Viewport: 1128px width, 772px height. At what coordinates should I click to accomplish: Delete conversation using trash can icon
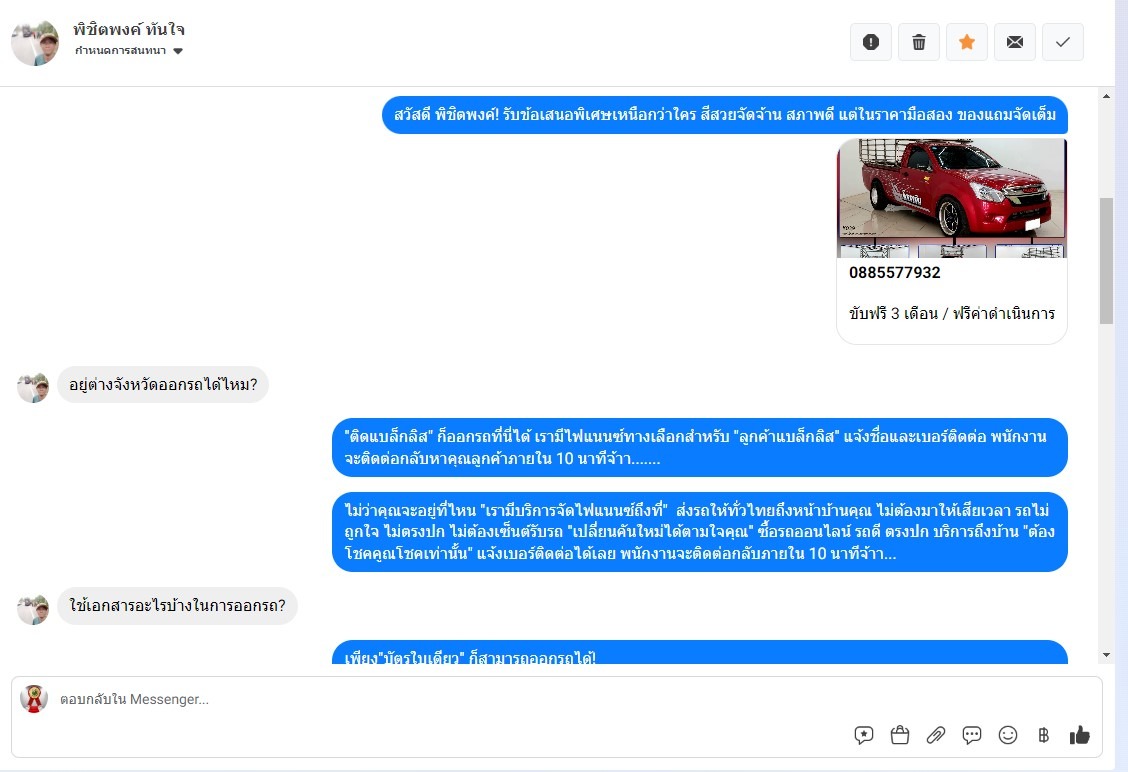919,42
